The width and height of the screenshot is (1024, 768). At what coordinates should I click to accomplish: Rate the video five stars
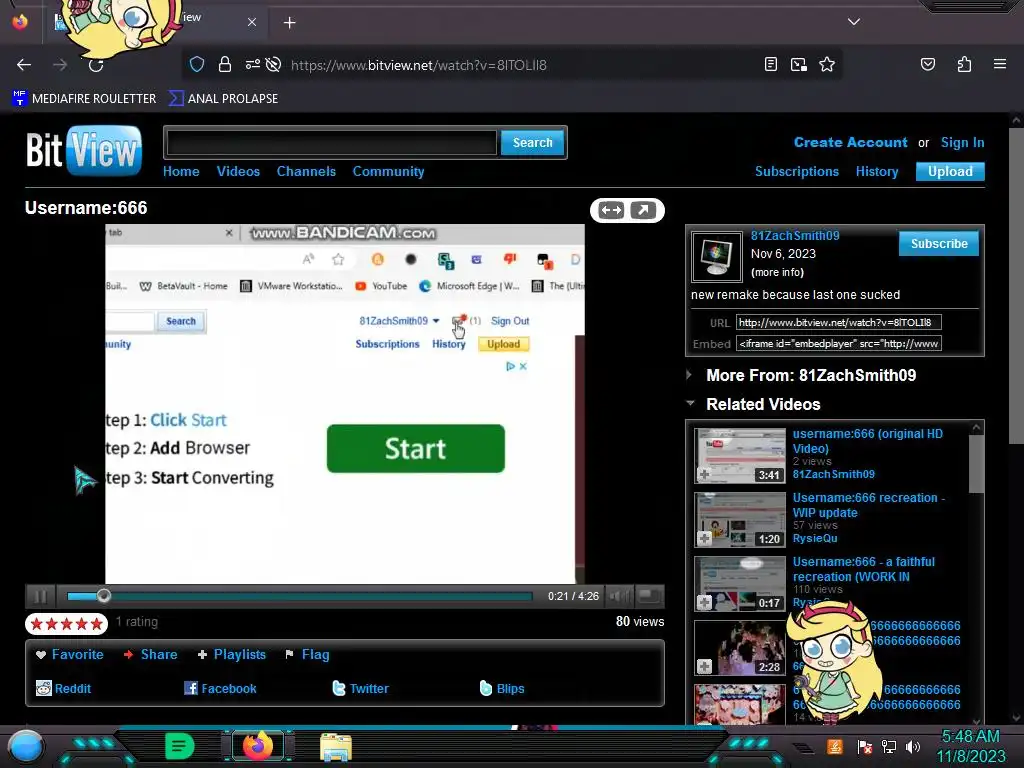97,624
